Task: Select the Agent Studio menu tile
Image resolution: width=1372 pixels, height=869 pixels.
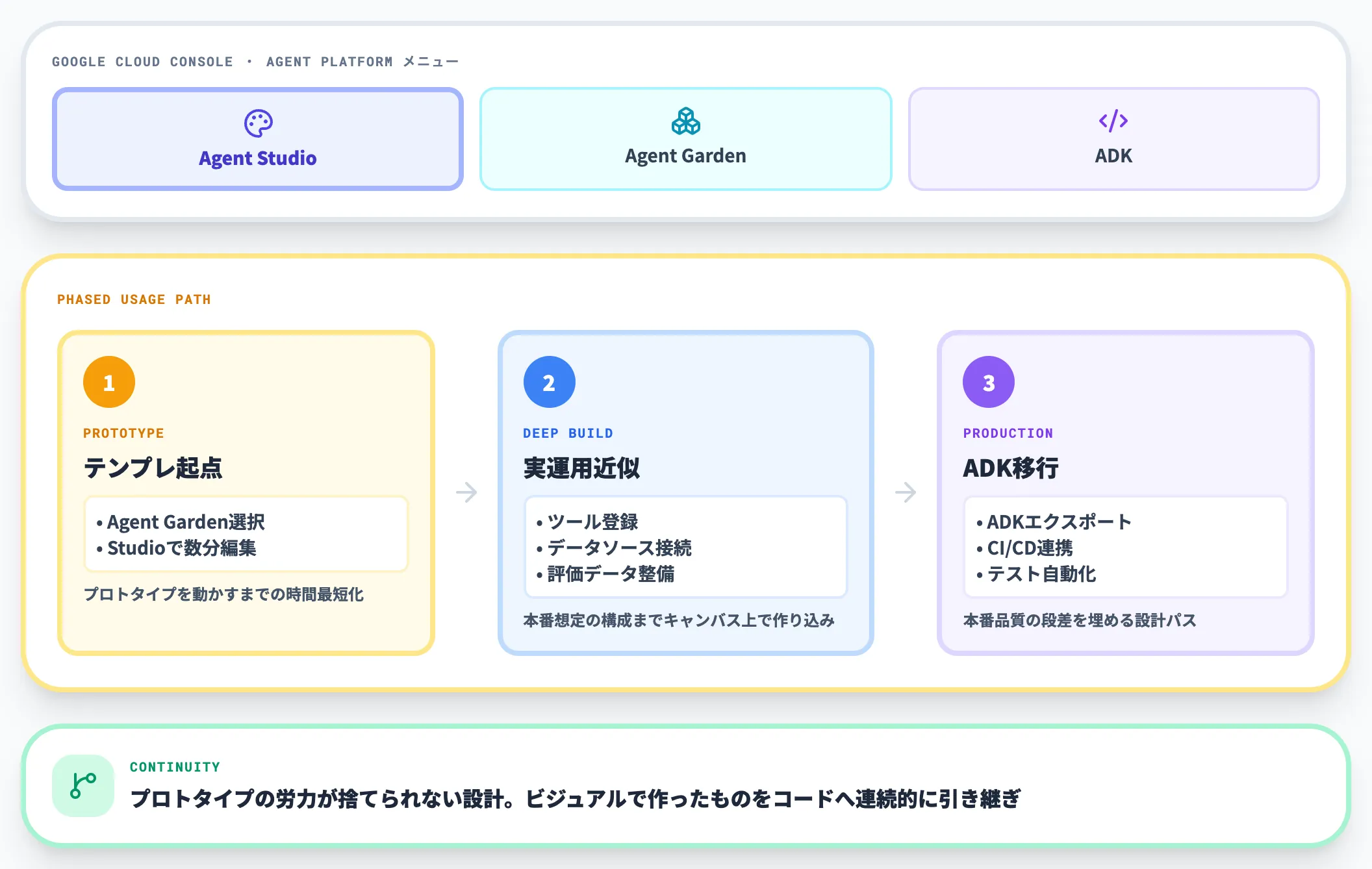Action: 259,139
